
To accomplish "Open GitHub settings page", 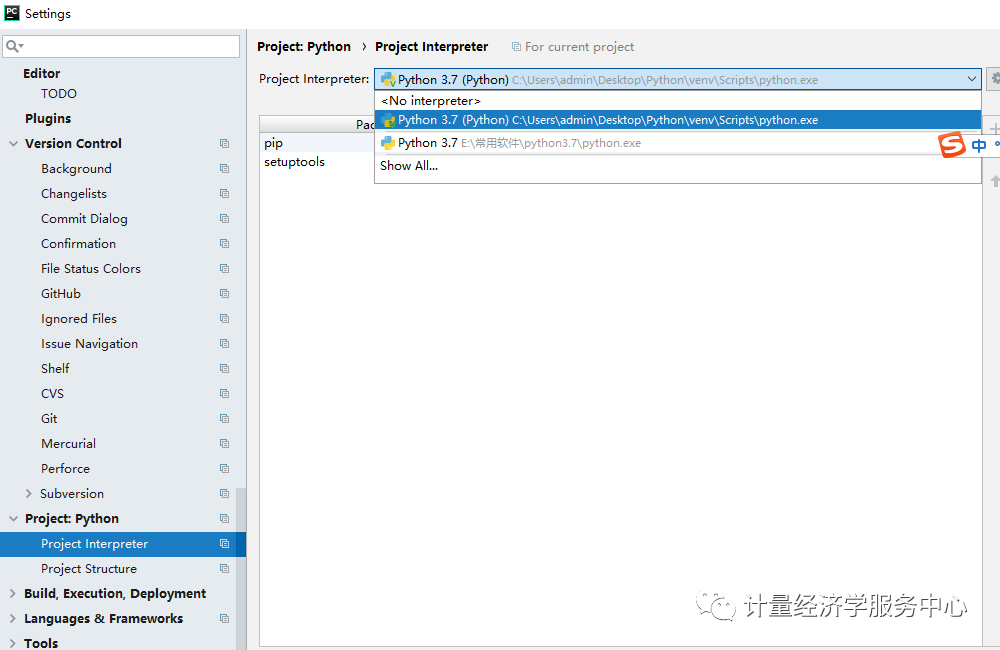I will 61,293.
